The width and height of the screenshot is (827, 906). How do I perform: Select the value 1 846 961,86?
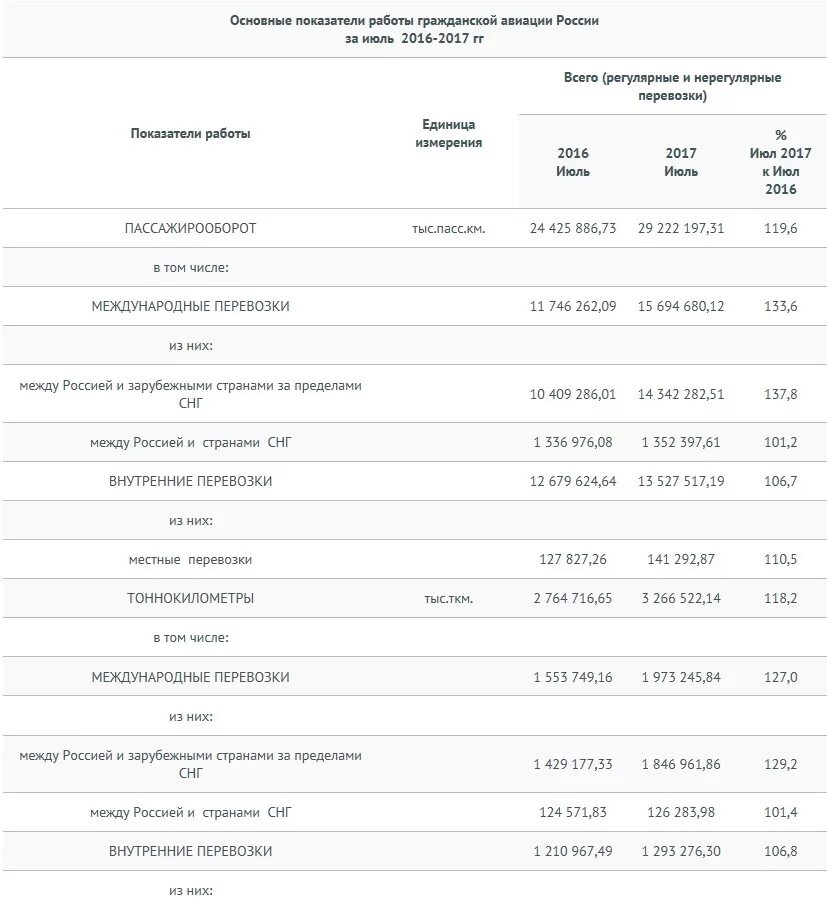click(681, 764)
